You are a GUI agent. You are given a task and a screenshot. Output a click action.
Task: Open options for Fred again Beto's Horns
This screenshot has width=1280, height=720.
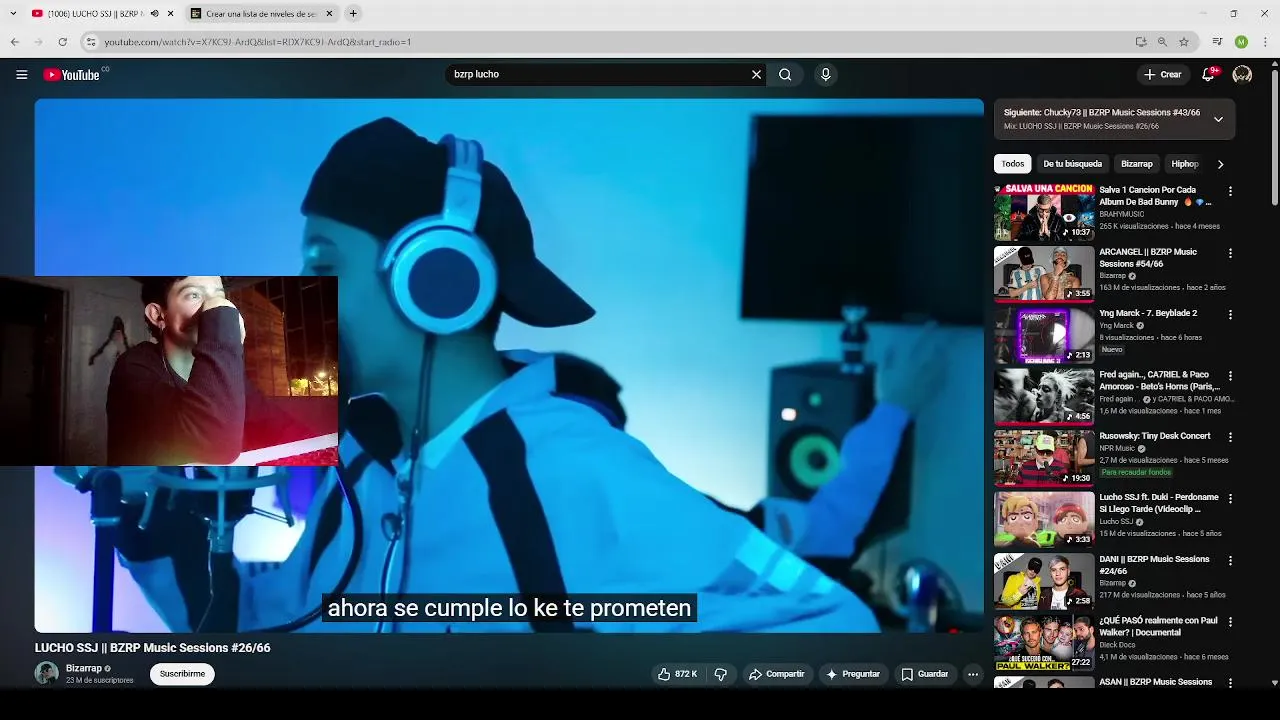1230,376
